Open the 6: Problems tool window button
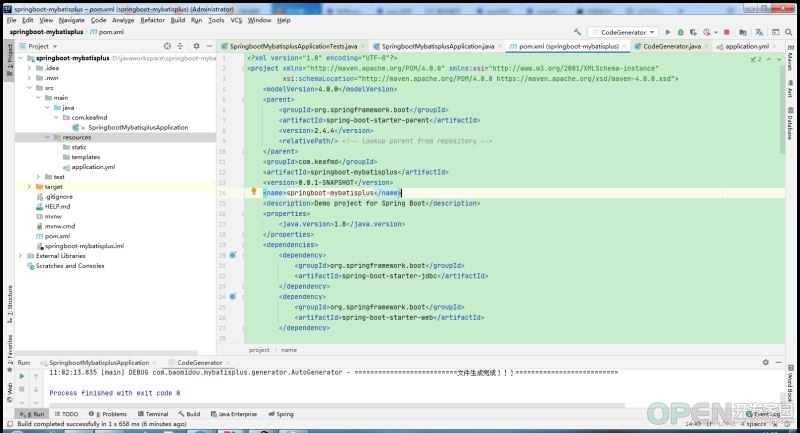 coord(108,414)
